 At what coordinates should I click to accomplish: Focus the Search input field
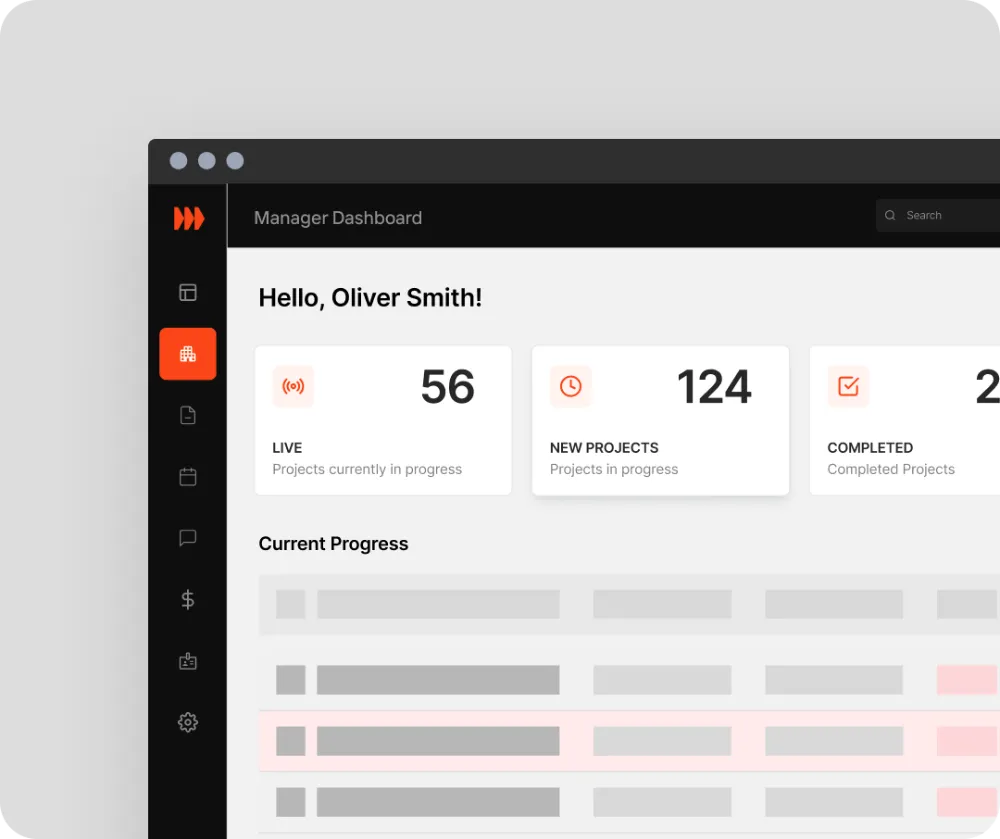pos(945,215)
